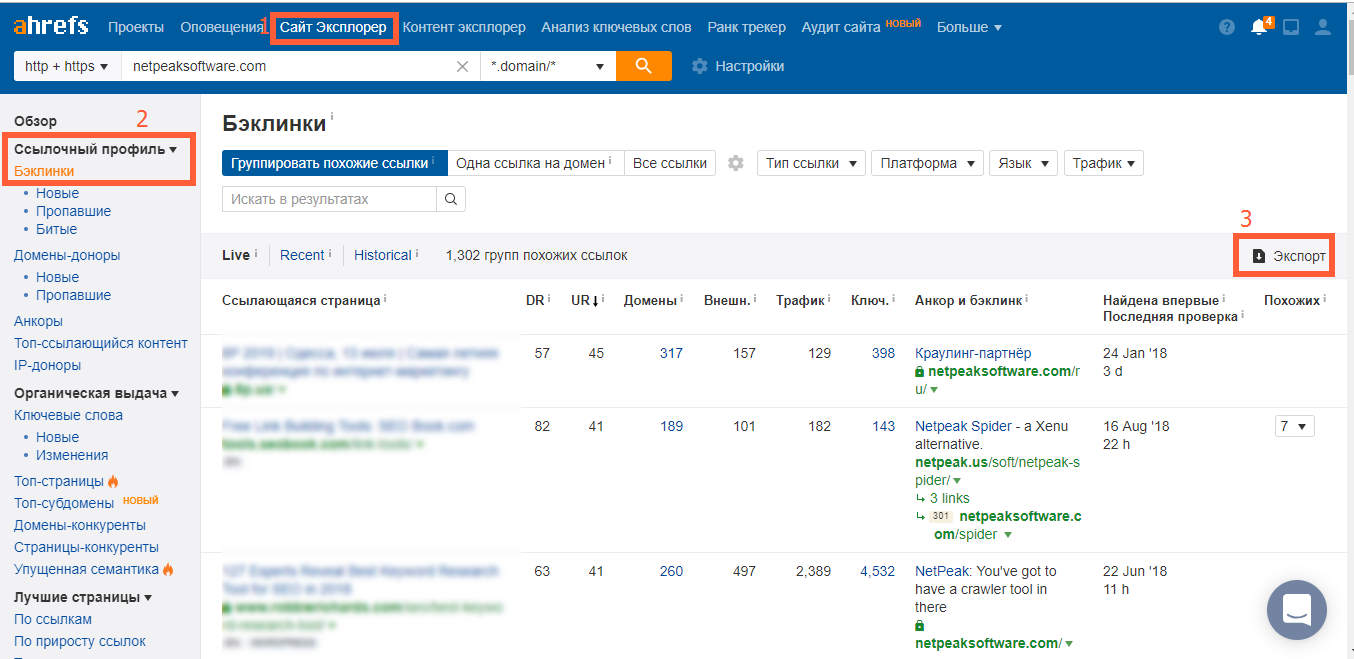Click the orange search button
The image size is (1354, 659).
click(x=644, y=66)
